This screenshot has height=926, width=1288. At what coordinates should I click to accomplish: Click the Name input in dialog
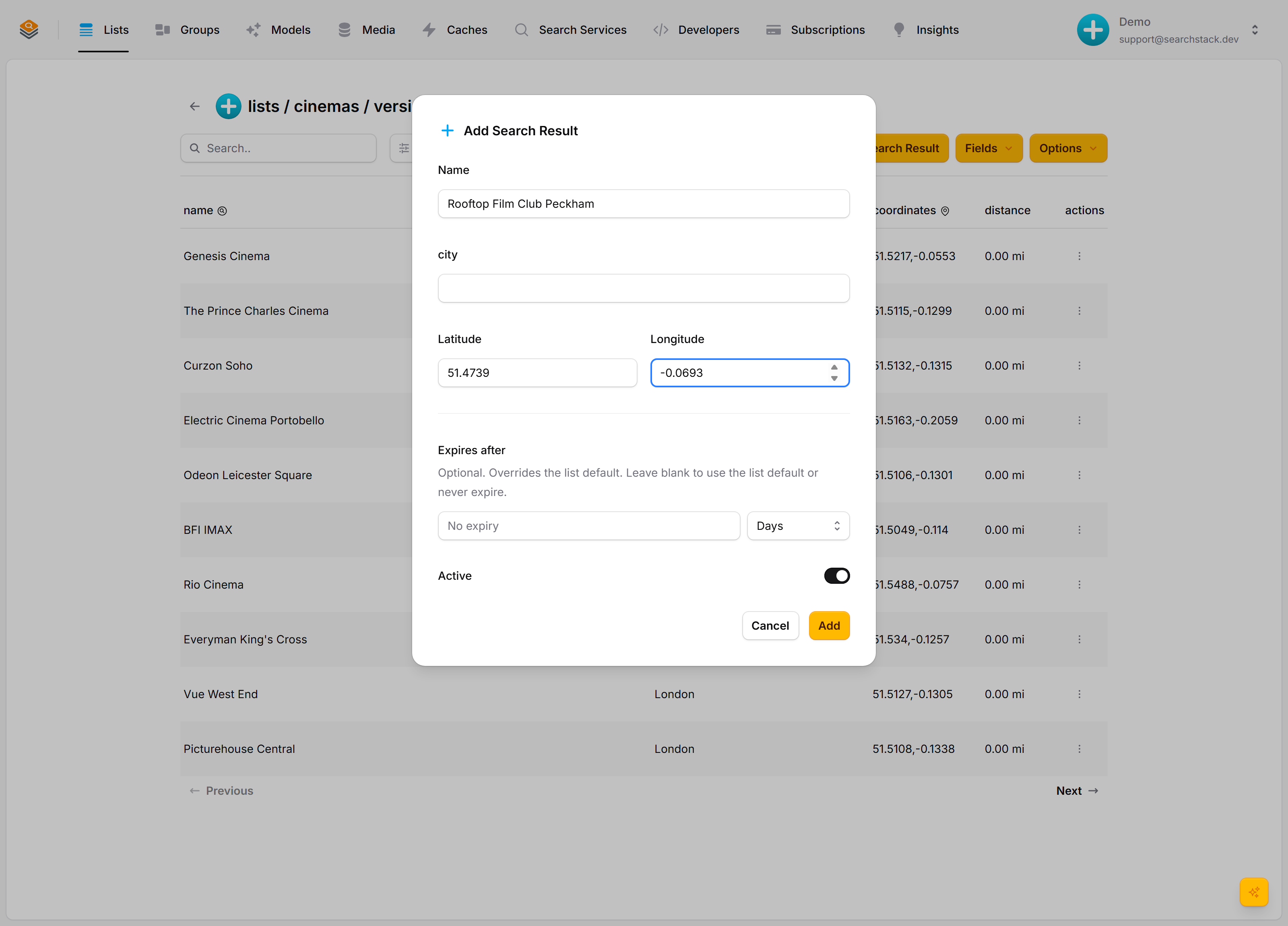click(644, 204)
